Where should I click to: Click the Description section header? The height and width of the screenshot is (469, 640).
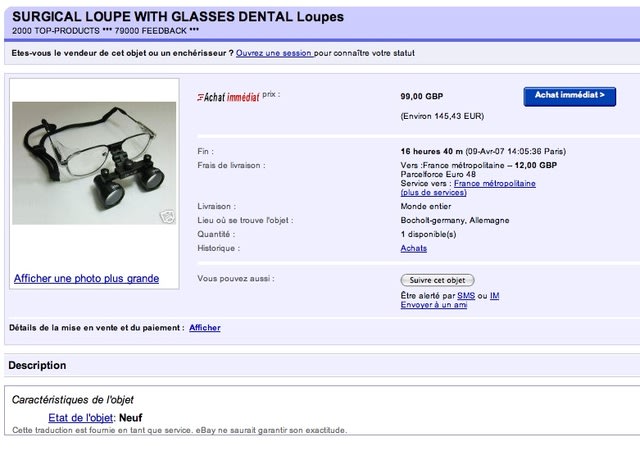[x=38, y=366]
